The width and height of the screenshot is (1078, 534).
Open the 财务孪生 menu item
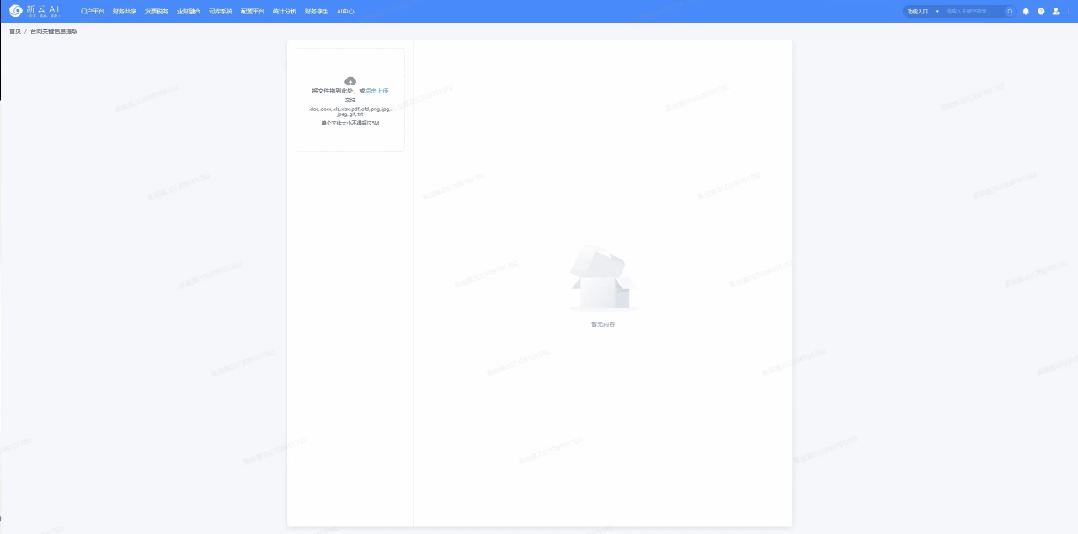(316, 11)
